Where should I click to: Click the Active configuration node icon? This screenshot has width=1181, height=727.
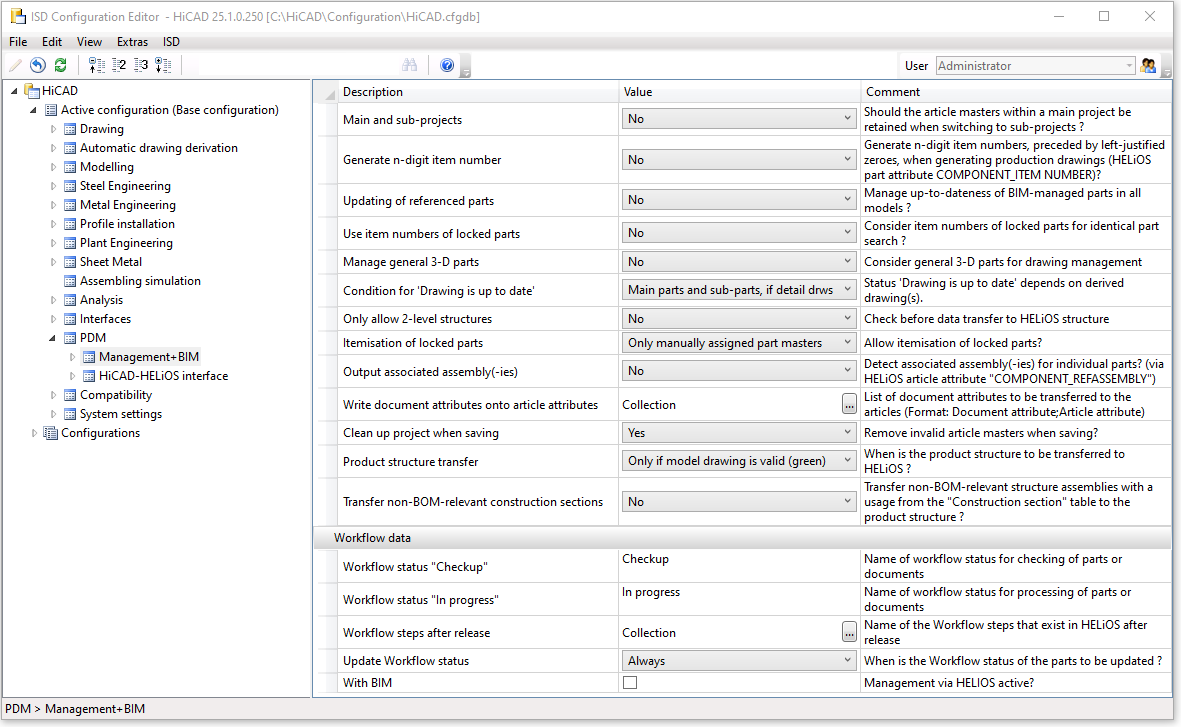click(51, 110)
